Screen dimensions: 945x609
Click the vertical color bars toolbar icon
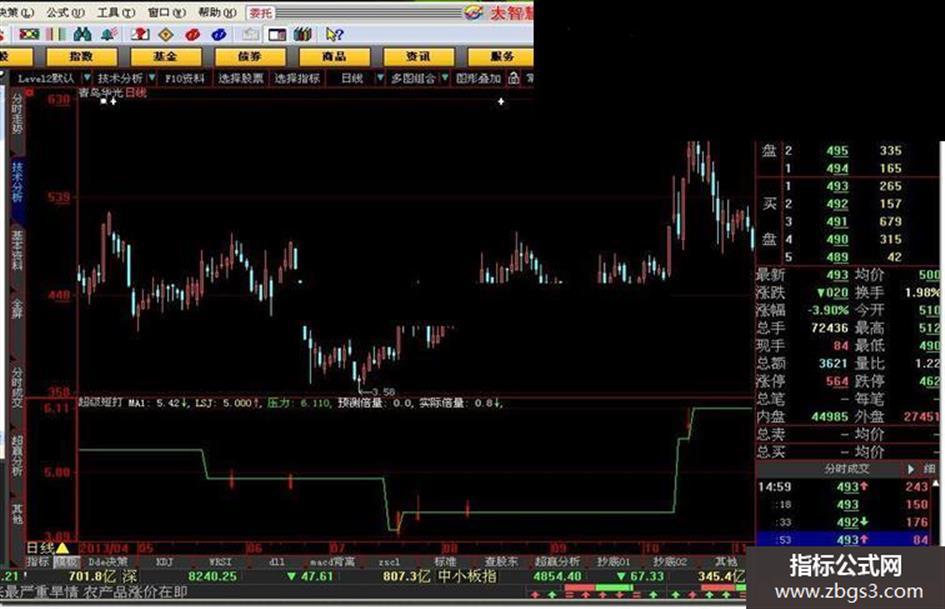56,34
